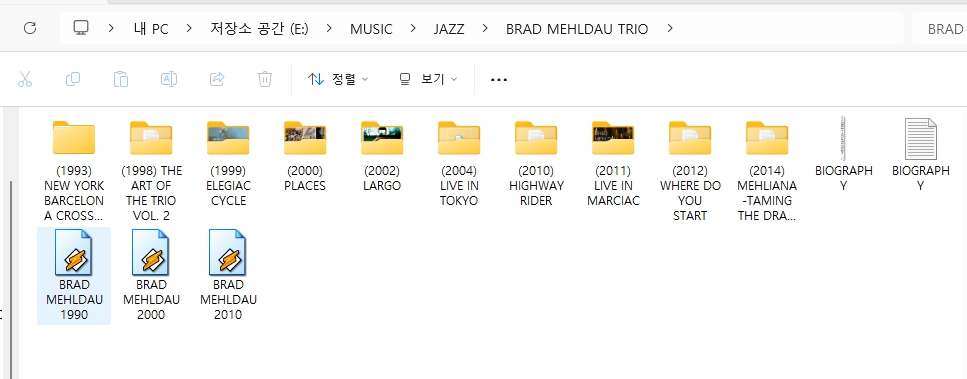The width and height of the screenshot is (967, 379).
Task: Click the Paste clipboard icon
Action: pyautogui.click(x=121, y=79)
